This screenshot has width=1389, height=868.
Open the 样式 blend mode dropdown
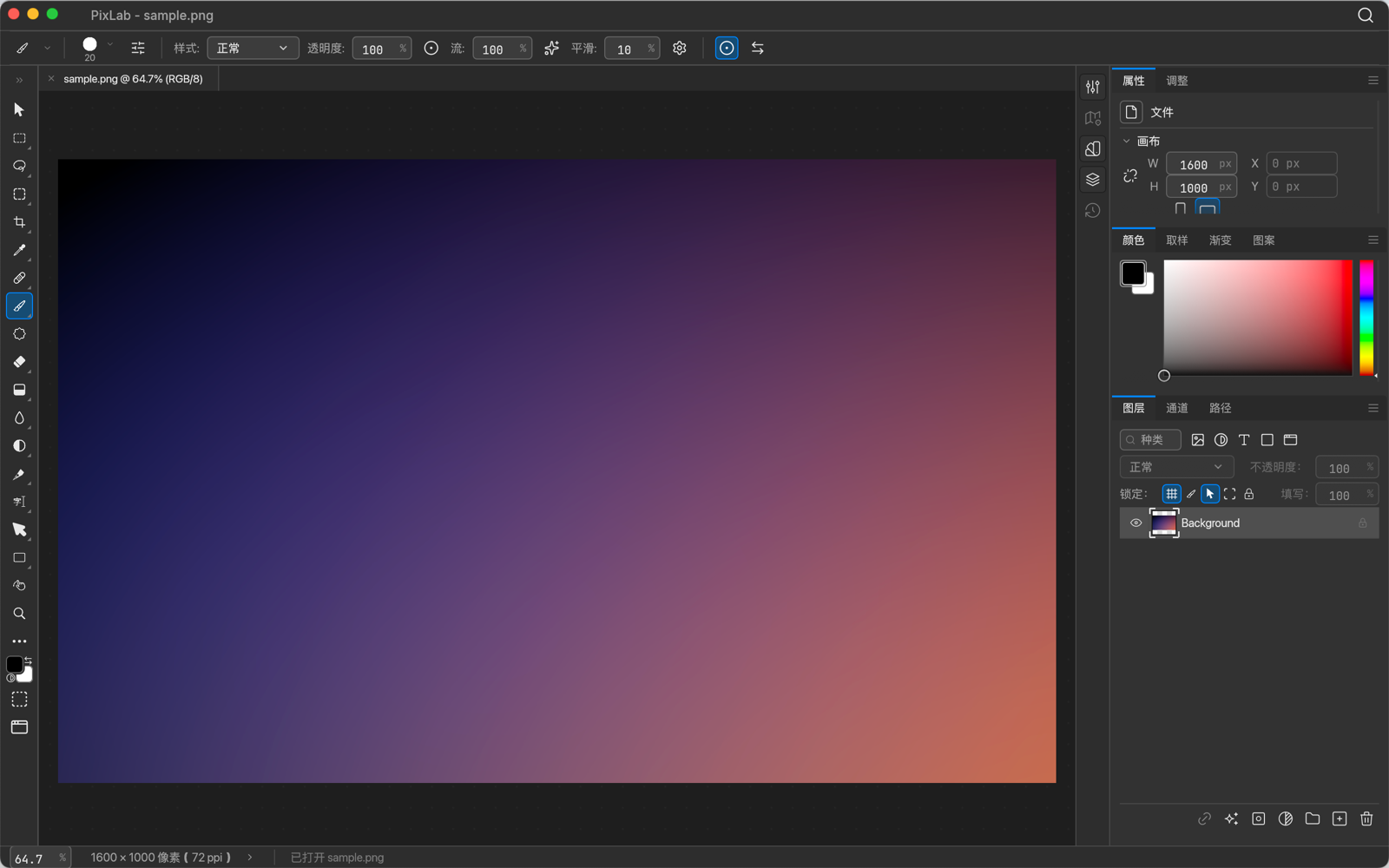point(253,49)
